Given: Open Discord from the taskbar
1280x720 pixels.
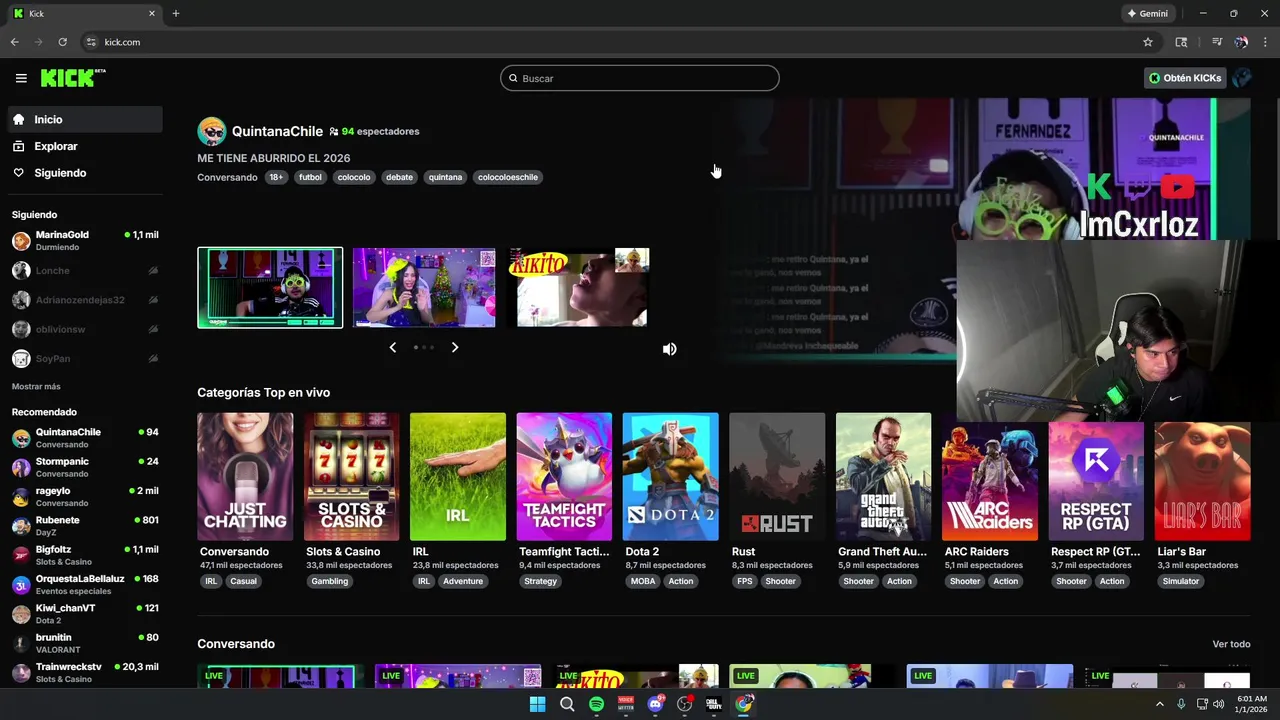Looking at the screenshot, I should pos(655,704).
